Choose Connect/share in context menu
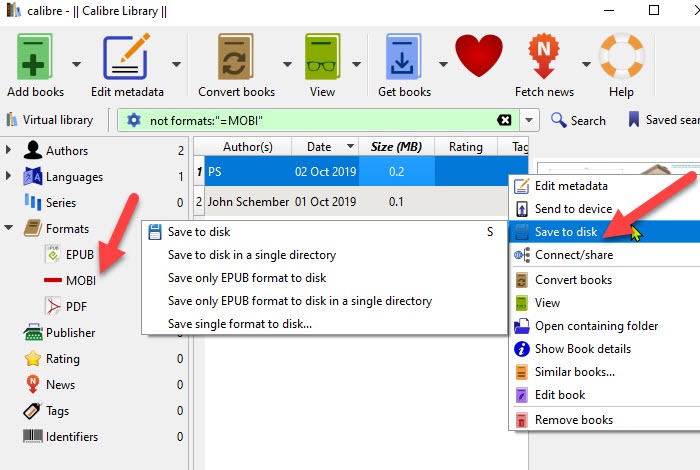Image resolution: width=700 pixels, height=470 pixels. [604, 255]
